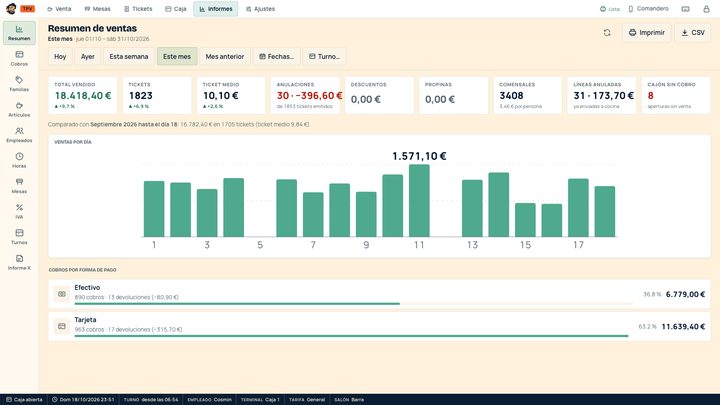Click the Tickets count card 1823
The image size is (720, 405).
[x=157, y=95]
